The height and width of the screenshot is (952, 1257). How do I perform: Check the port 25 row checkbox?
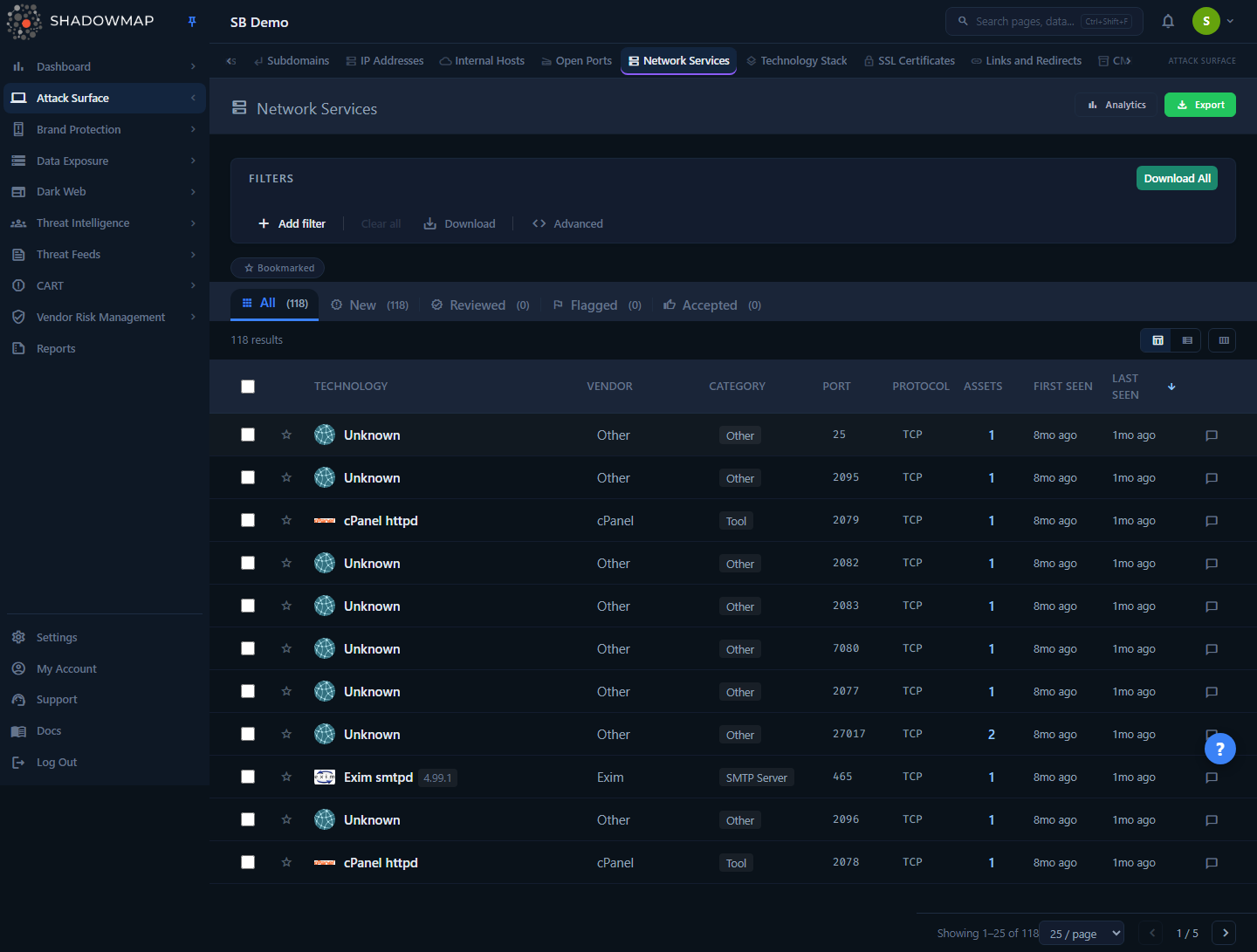248,435
